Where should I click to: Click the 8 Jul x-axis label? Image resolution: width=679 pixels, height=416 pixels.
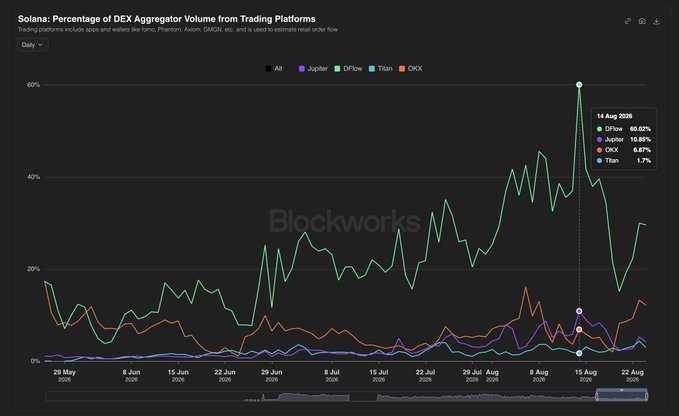pos(332,375)
